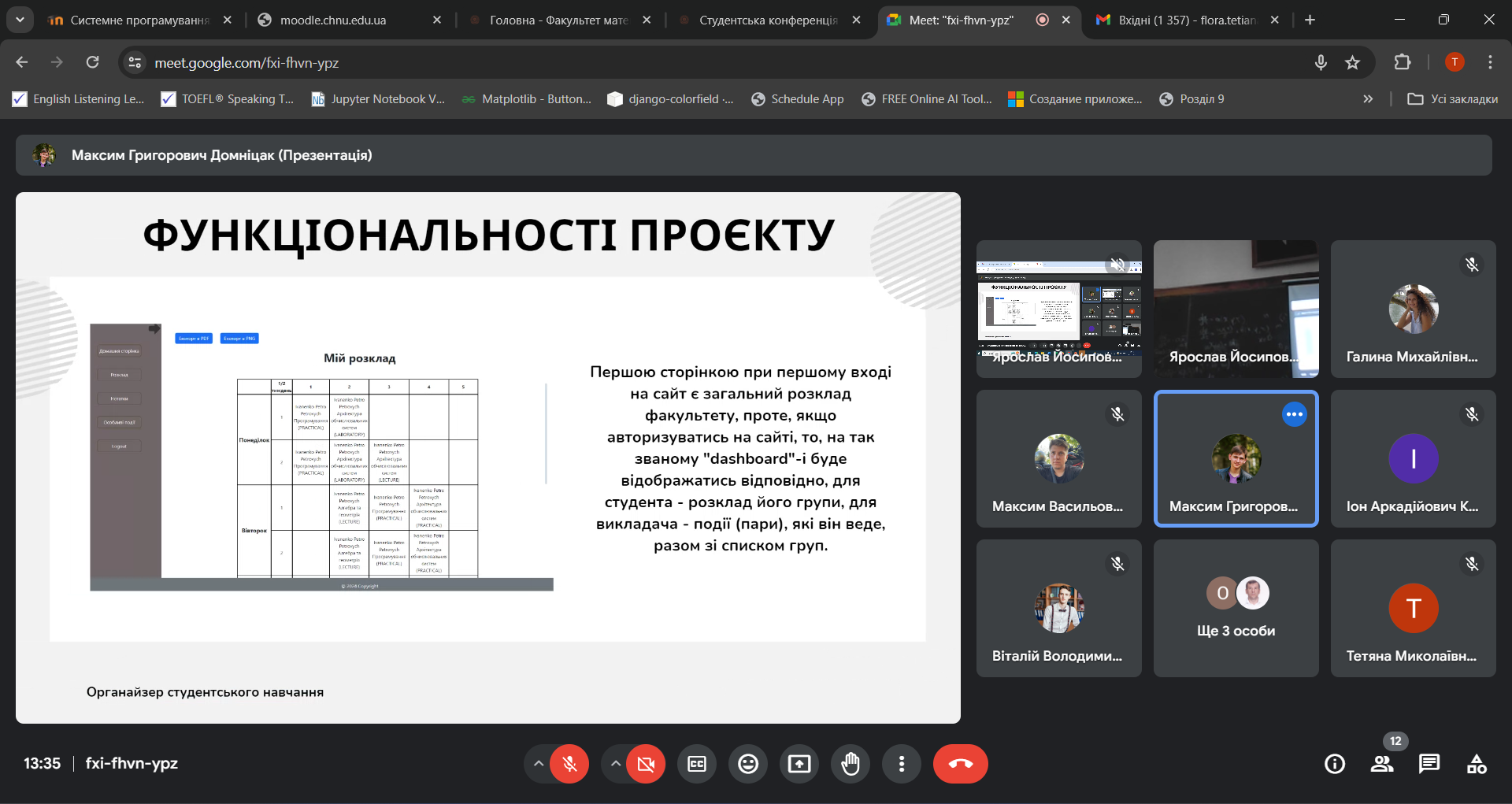Viewport: 1512px width, 804px height.
Task: Open the Усі закладки folder
Action: click(1452, 99)
